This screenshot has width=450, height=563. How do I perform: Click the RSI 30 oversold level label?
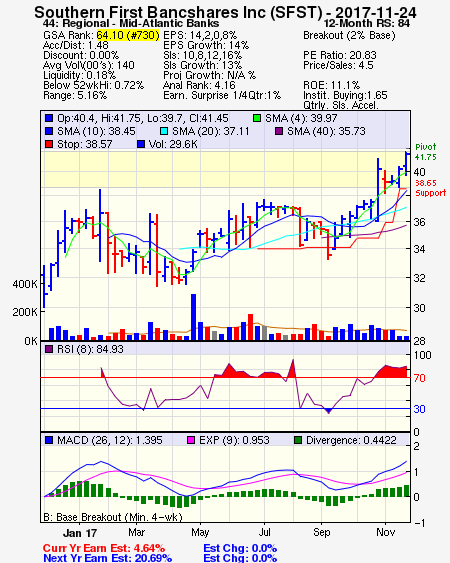(x=419, y=409)
